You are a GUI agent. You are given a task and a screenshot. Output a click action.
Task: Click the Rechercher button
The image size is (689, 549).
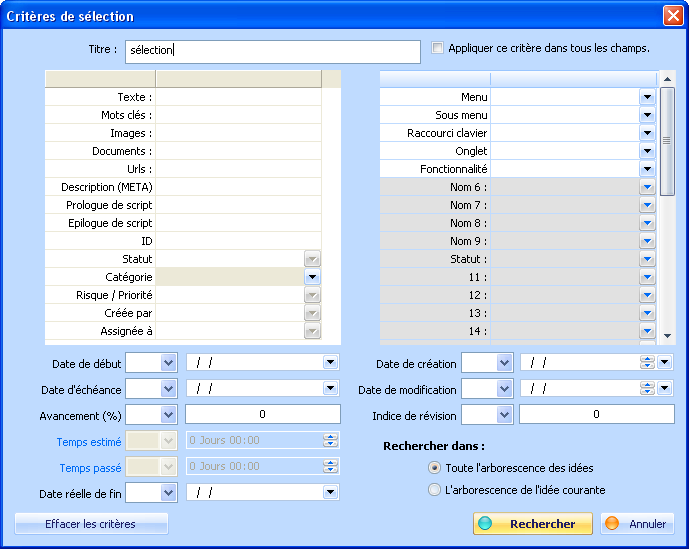533,524
